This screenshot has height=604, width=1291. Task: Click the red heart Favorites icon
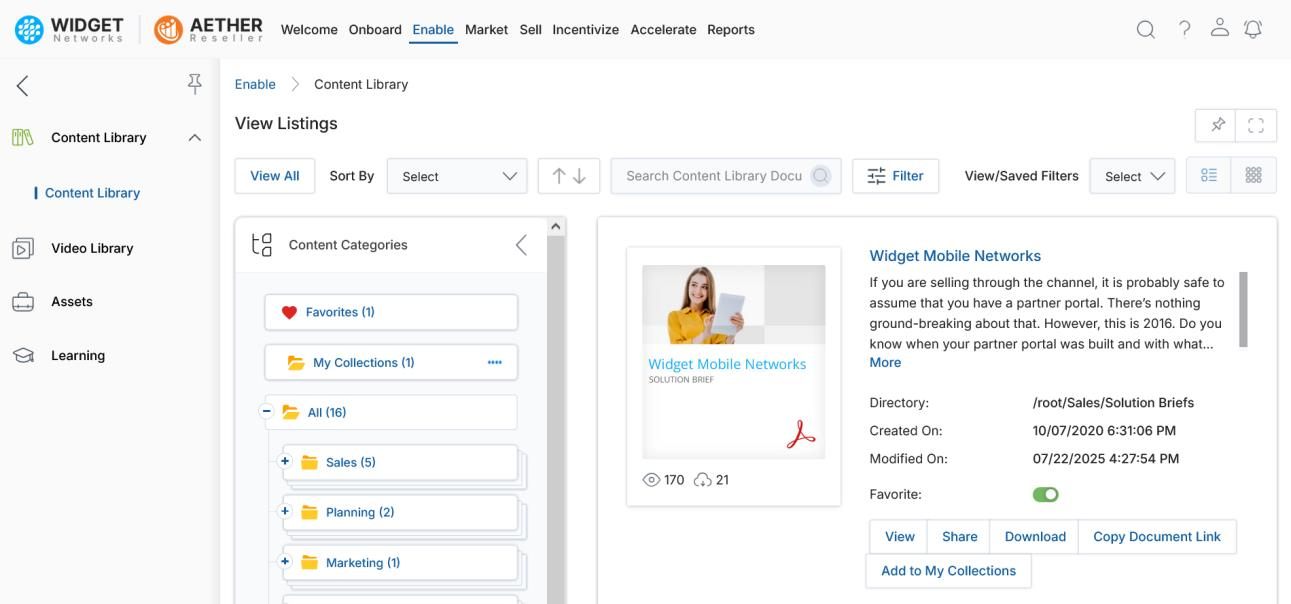click(290, 312)
